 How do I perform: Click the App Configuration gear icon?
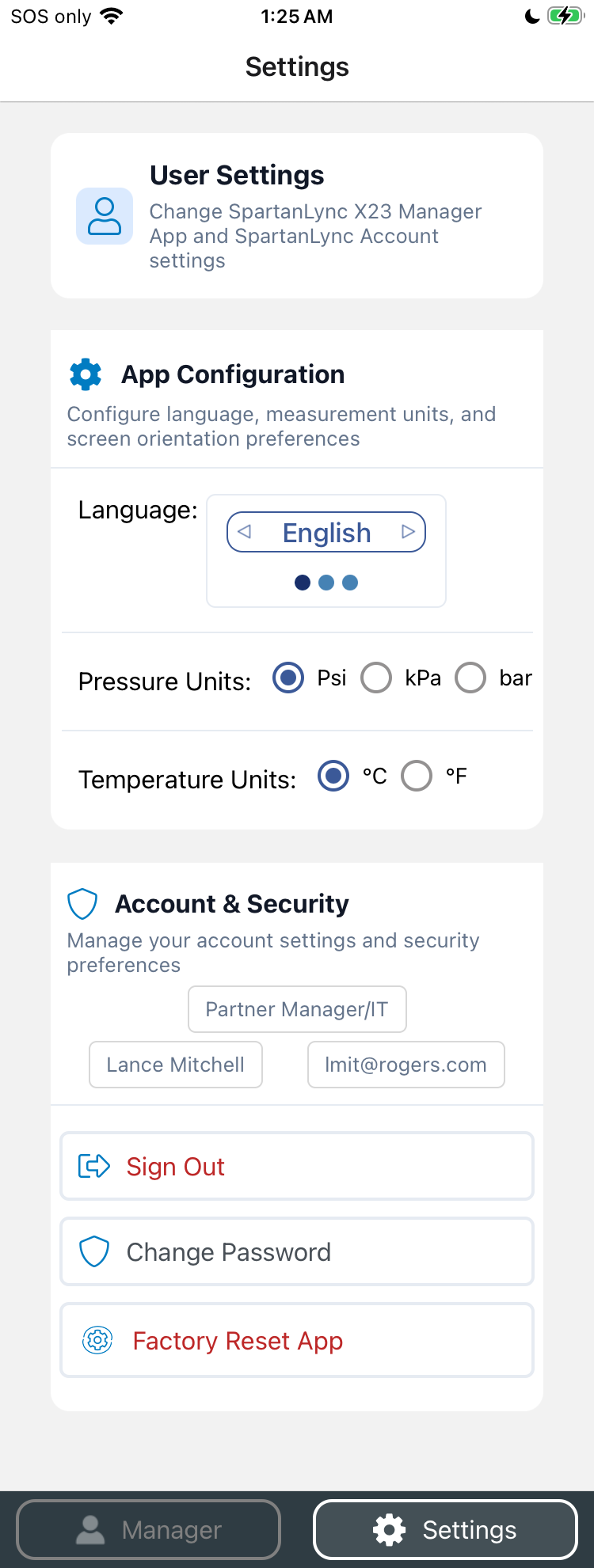pyautogui.click(x=86, y=374)
